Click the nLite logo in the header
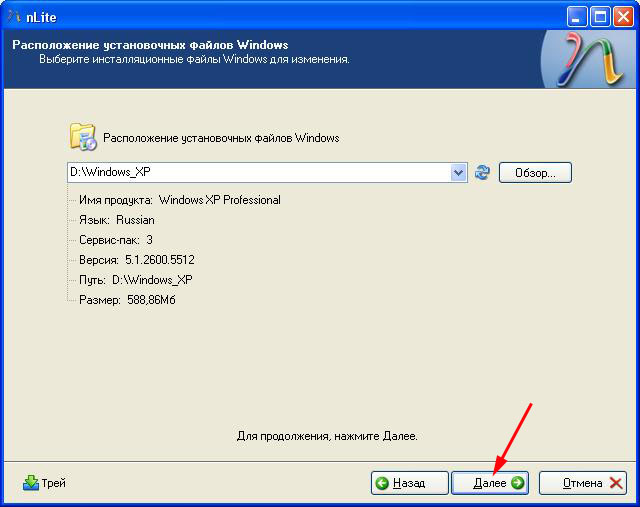640x507 pixels. pyautogui.click(x=591, y=60)
